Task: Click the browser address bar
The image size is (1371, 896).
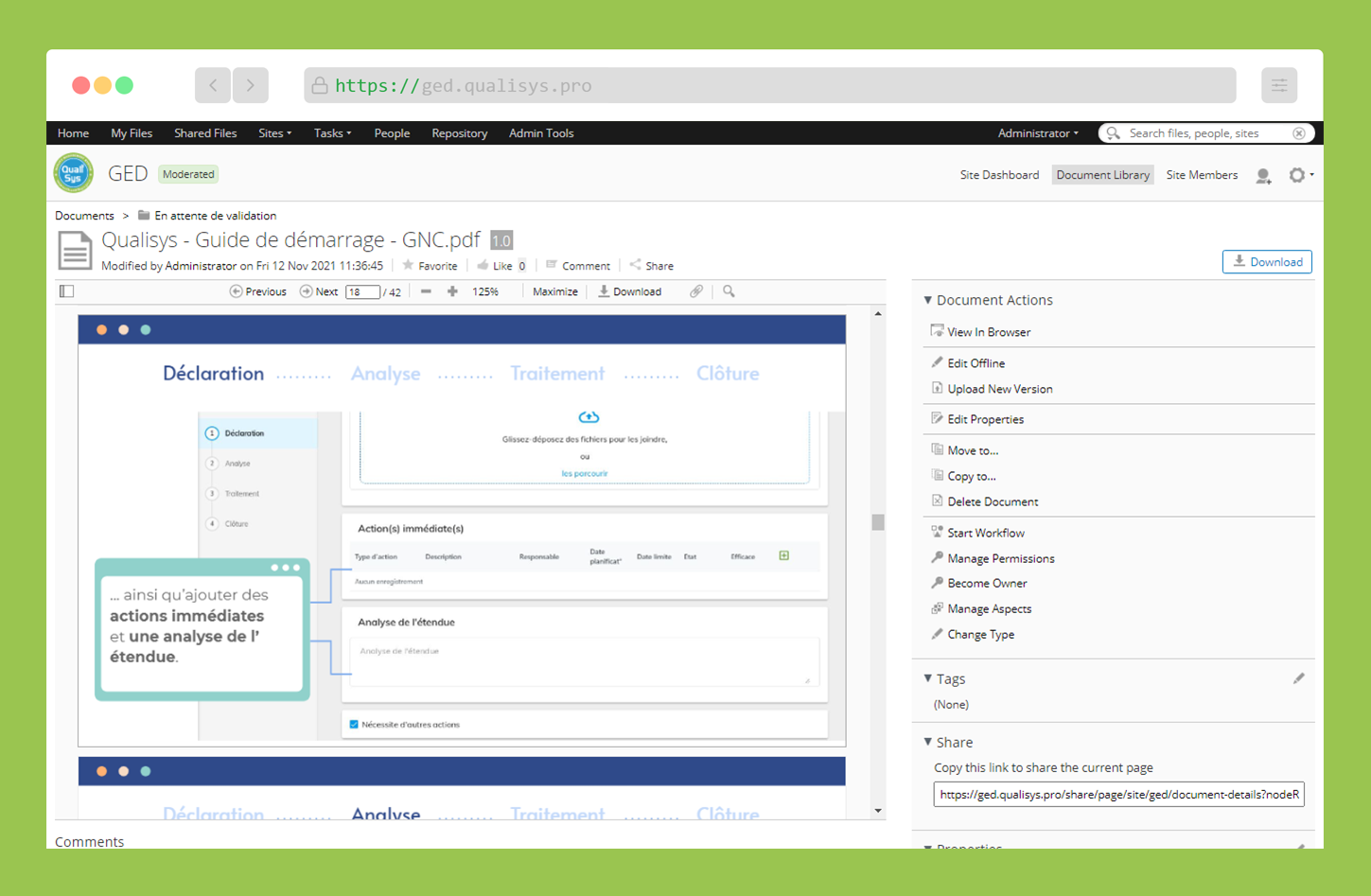Action: click(770, 85)
